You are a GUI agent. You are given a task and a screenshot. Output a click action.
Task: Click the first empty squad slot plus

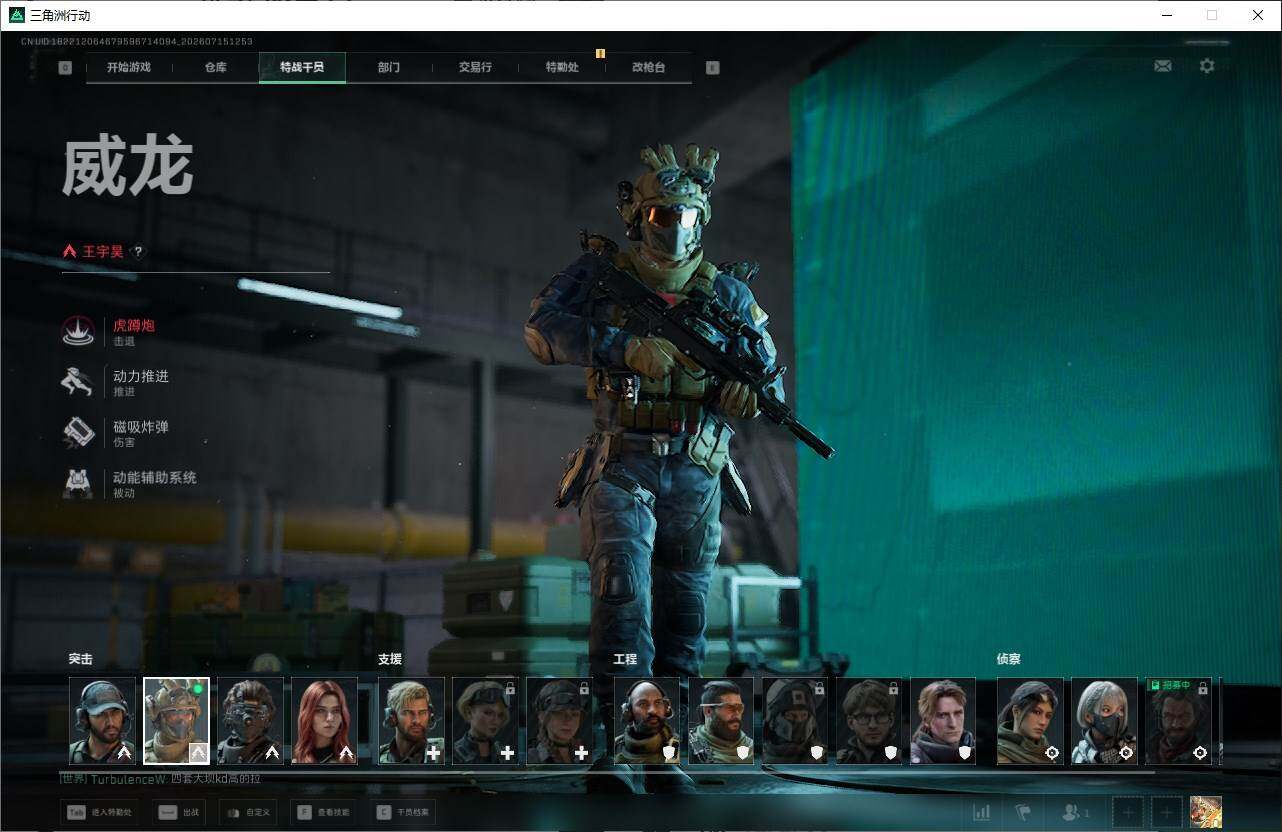(1128, 813)
